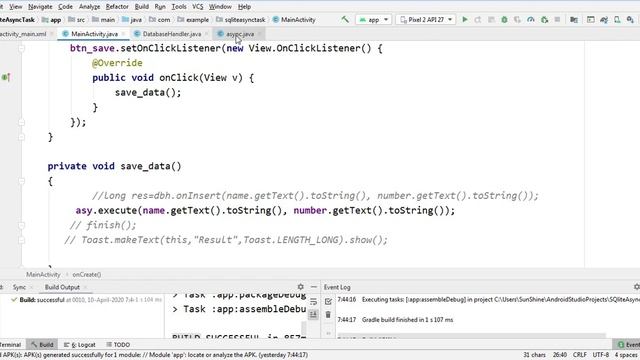Click the build output vertical scrollbar thumb

[304, 328]
